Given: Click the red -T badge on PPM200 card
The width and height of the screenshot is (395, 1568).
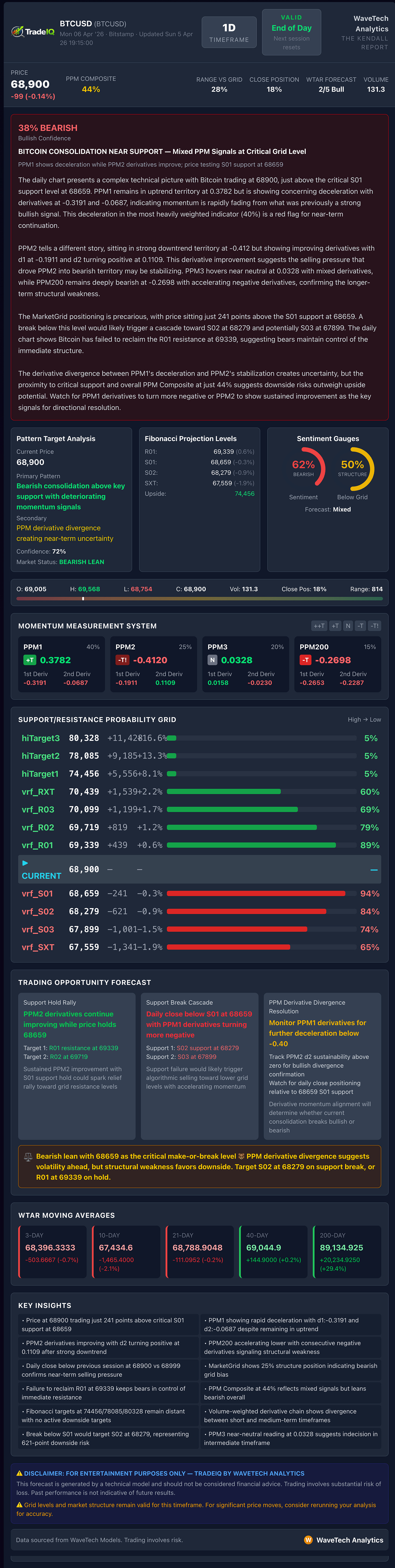Looking at the screenshot, I should [x=305, y=660].
